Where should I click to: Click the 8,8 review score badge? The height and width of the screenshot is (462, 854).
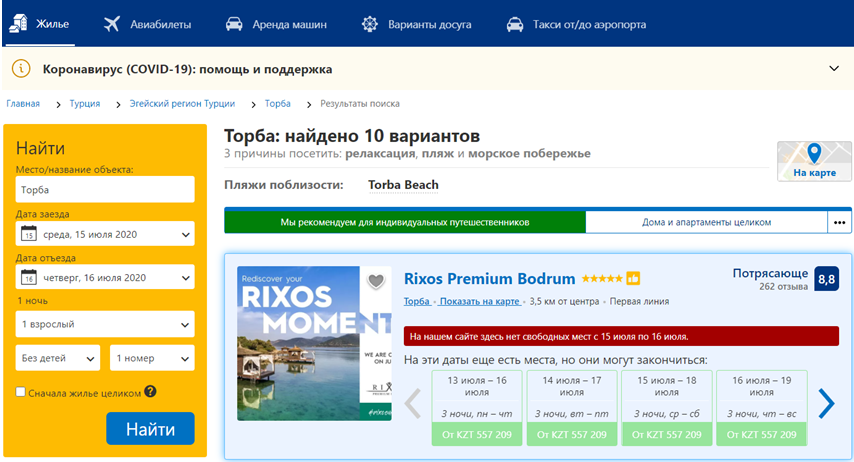click(x=826, y=279)
